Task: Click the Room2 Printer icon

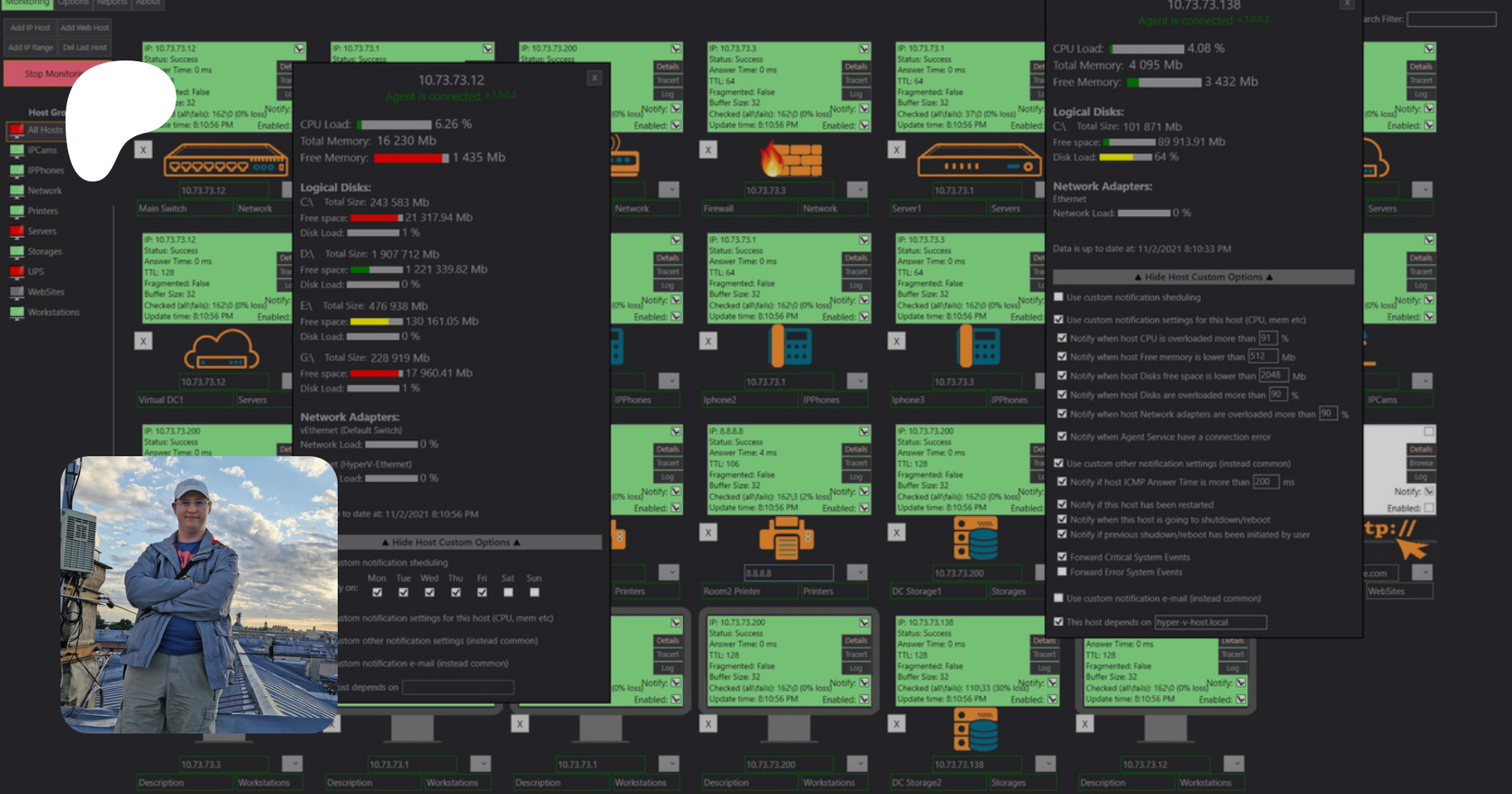Action: 787,539
